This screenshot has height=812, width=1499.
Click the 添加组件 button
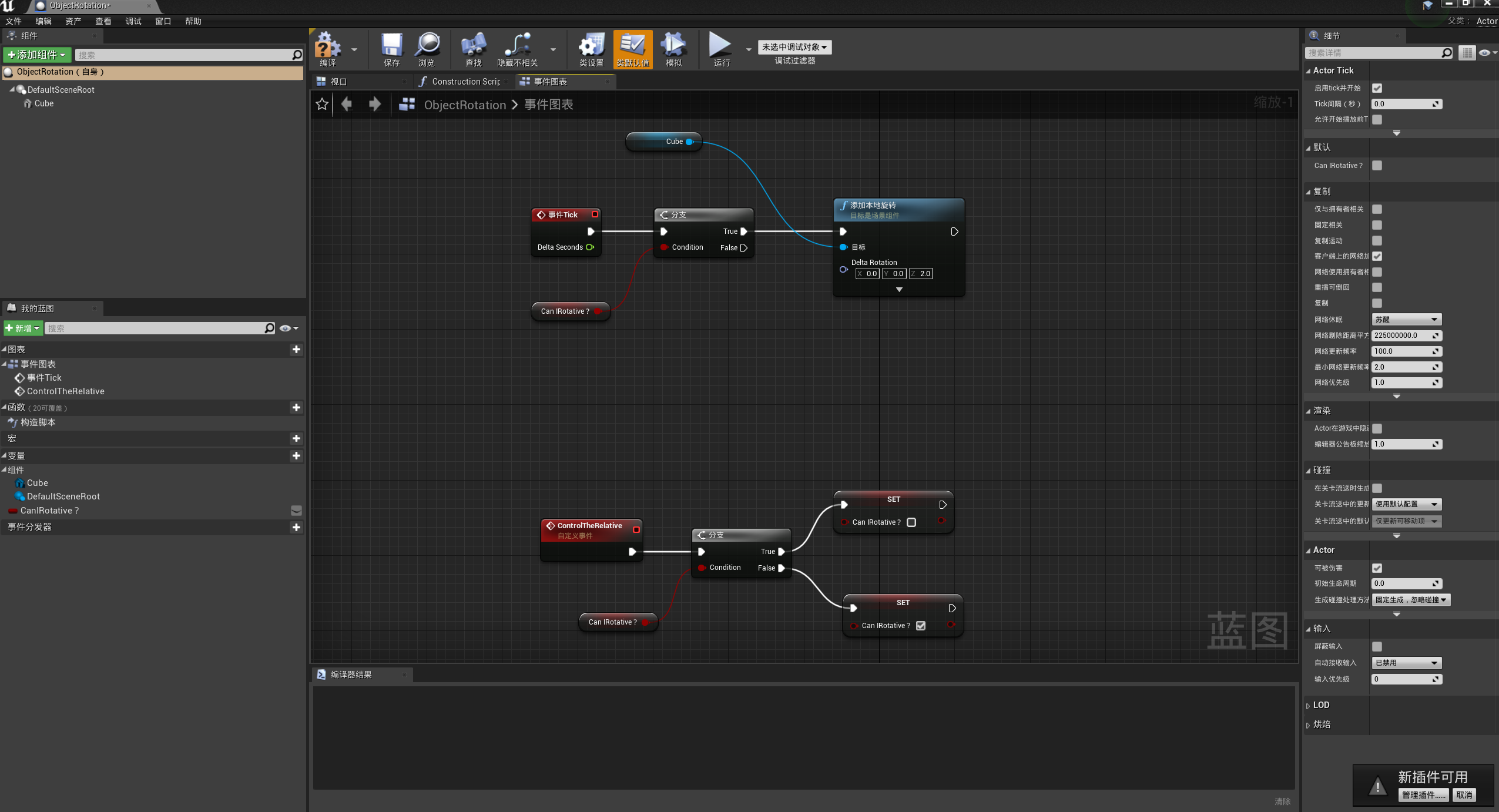[x=36, y=55]
